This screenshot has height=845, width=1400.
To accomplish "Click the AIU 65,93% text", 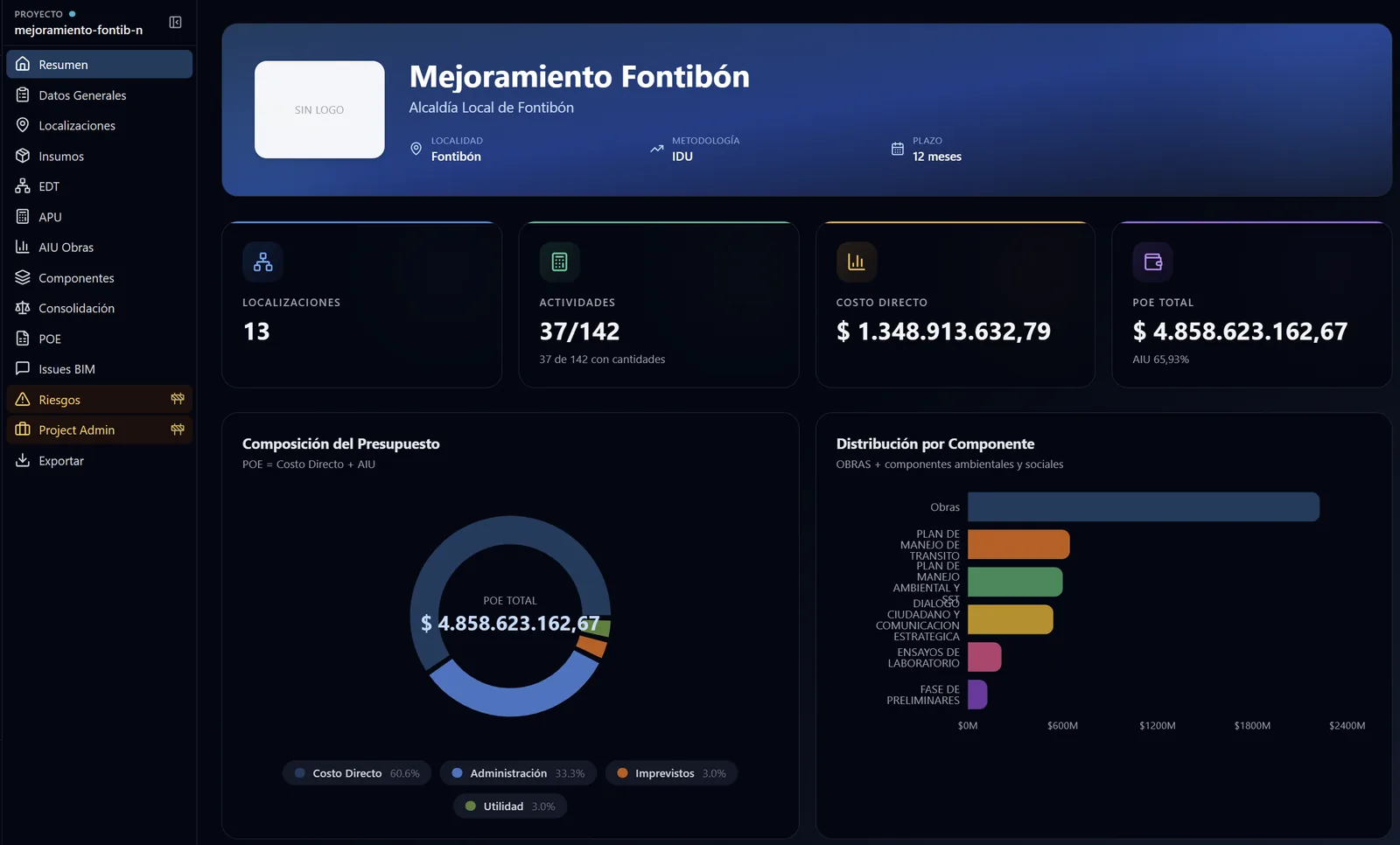I will (x=1160, y=360).
